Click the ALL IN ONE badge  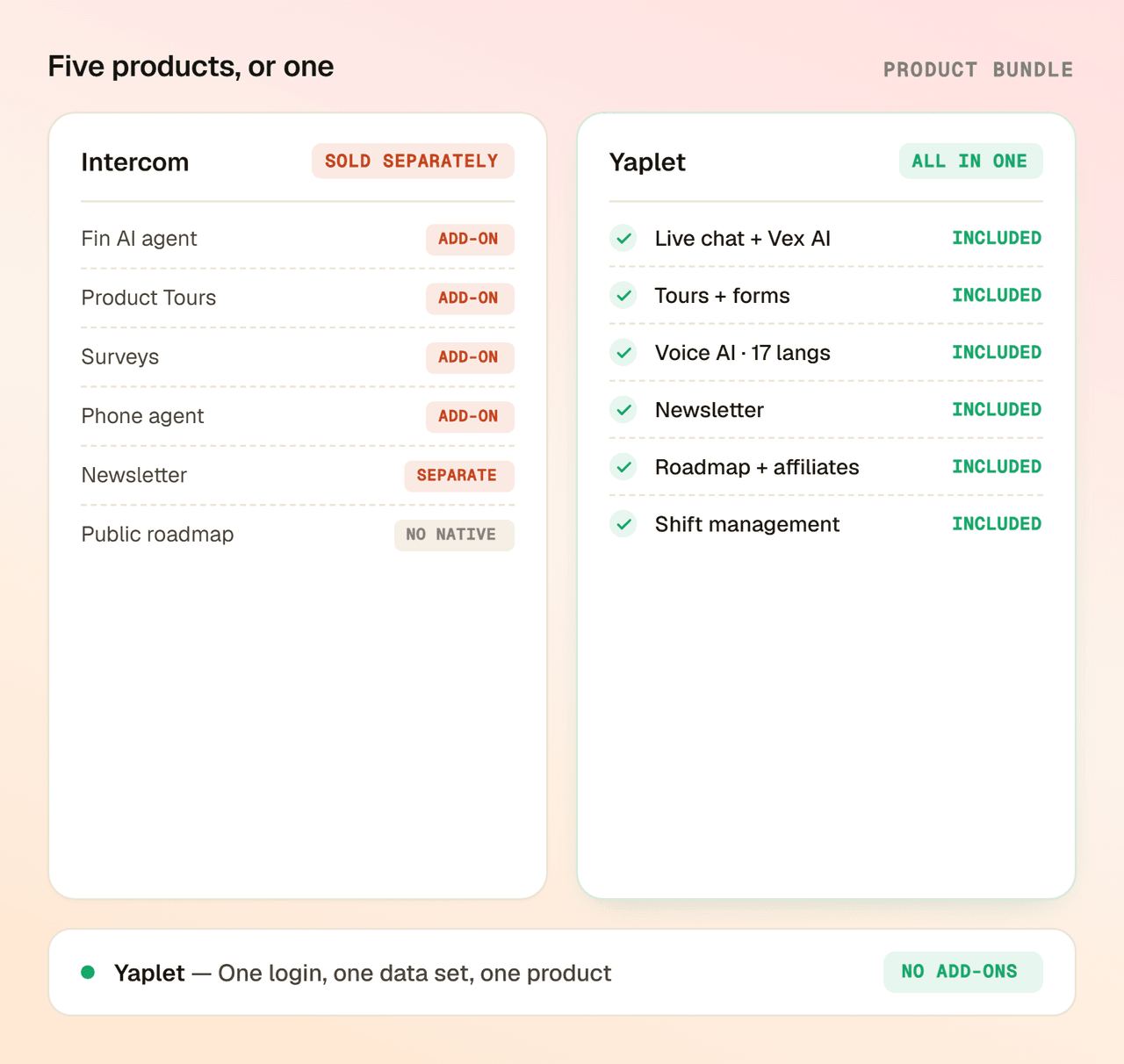970,161
